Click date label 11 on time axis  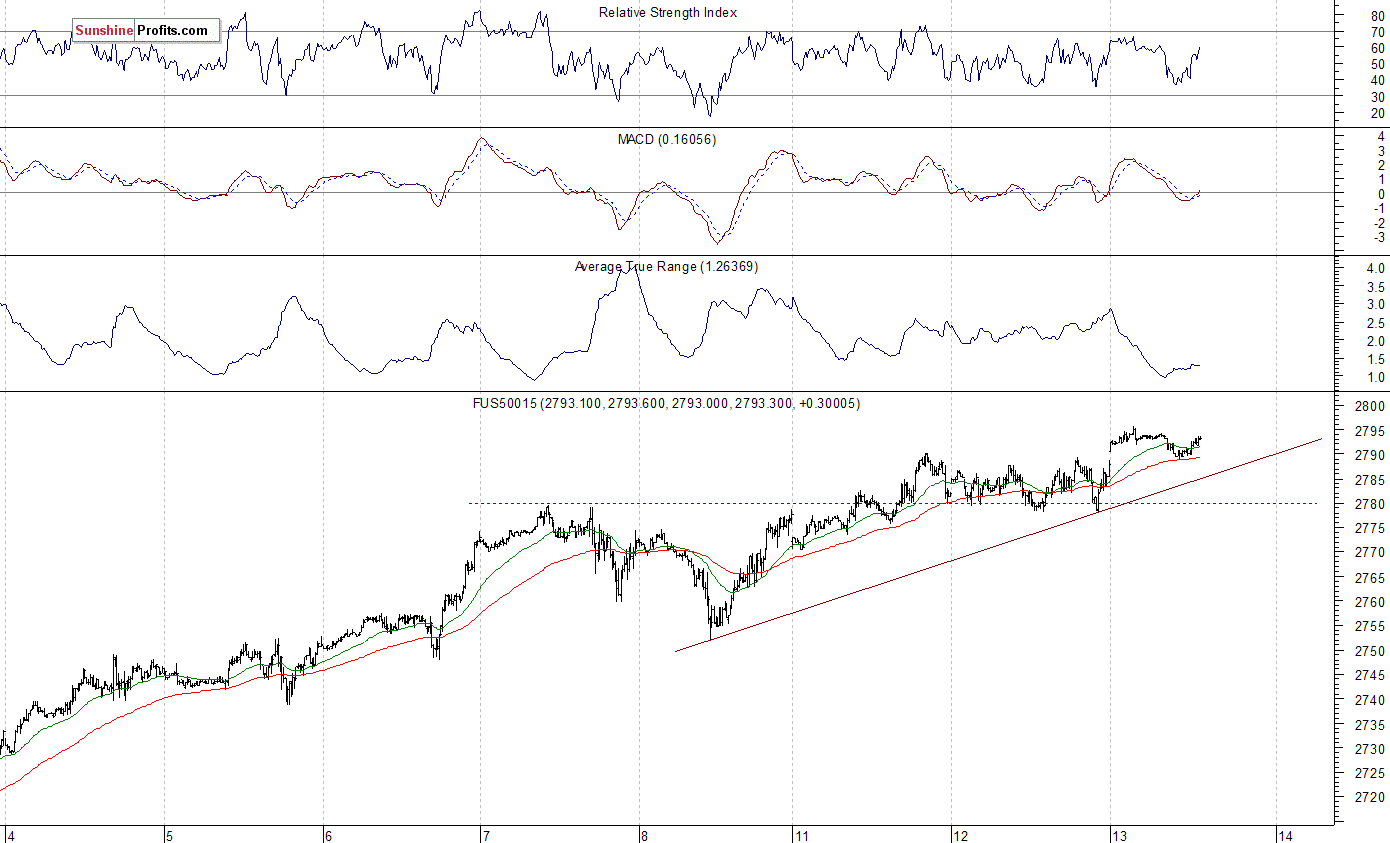coord(802,835)
